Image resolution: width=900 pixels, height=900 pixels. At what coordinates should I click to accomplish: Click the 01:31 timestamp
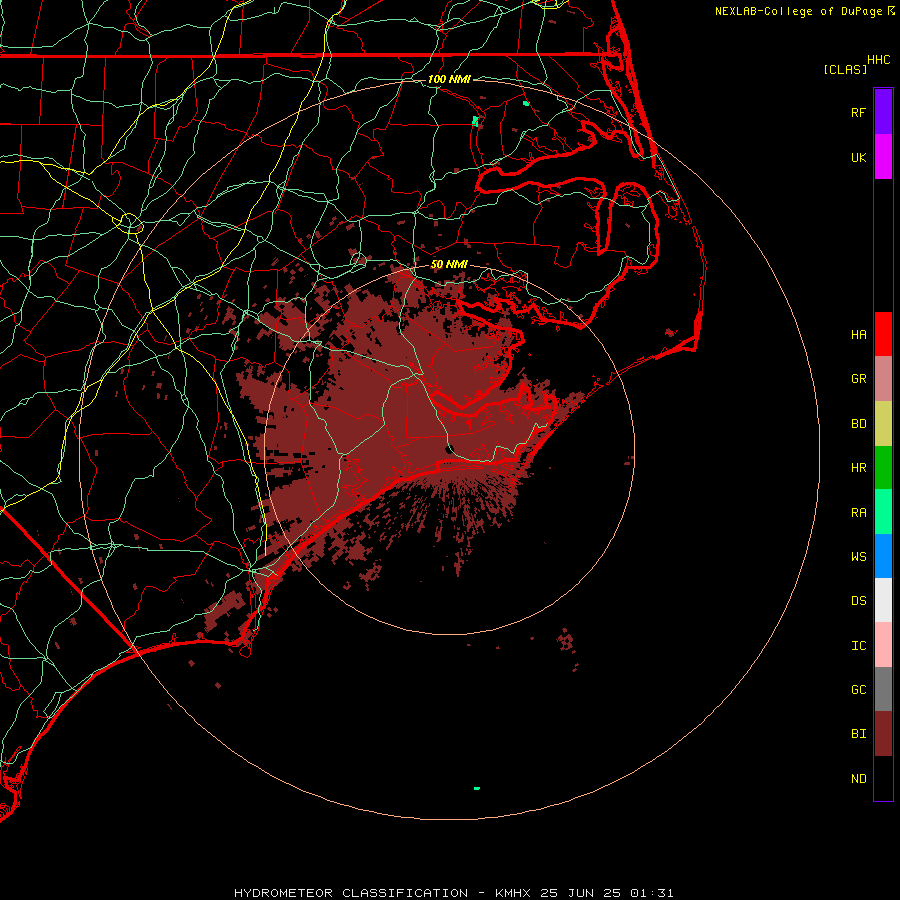[x=651, y=893]
